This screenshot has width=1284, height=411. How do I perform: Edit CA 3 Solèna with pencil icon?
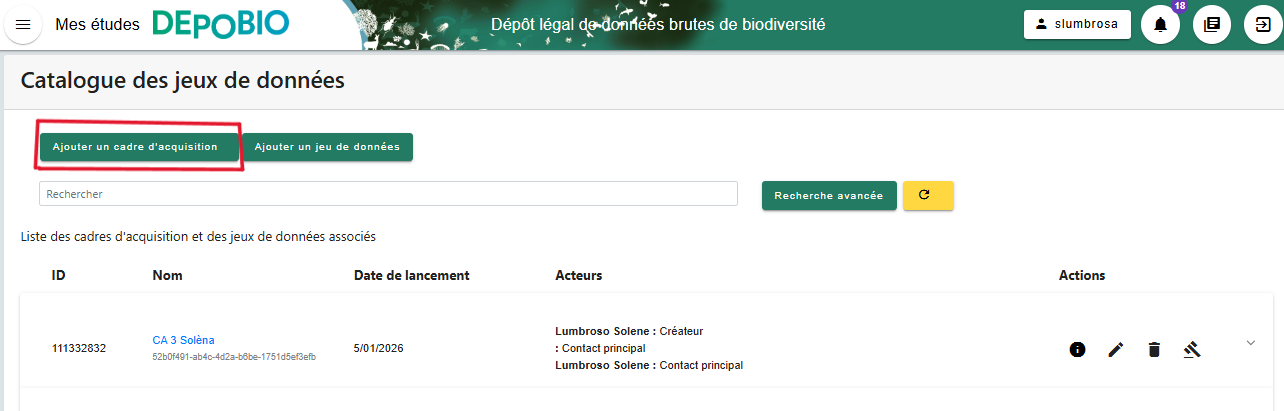[x=1116, y=349]
